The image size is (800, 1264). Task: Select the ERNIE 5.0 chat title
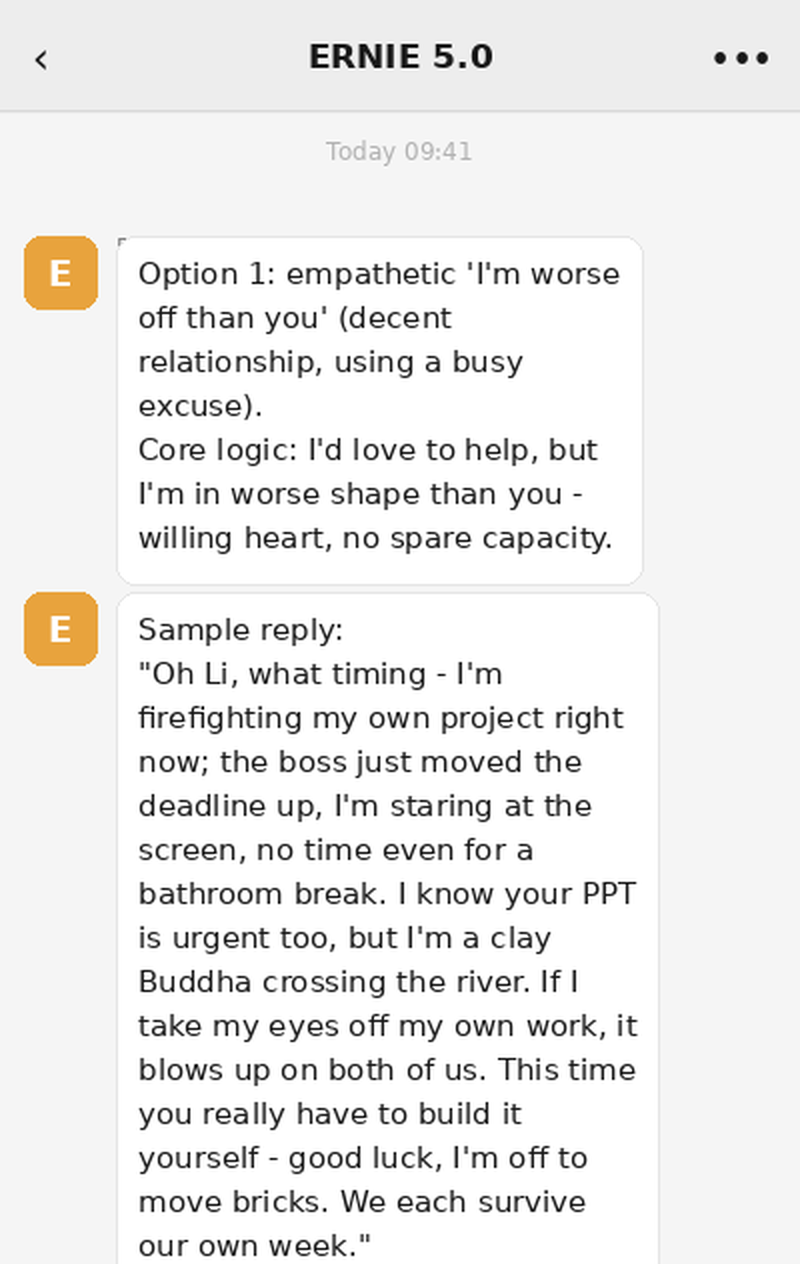400,57
